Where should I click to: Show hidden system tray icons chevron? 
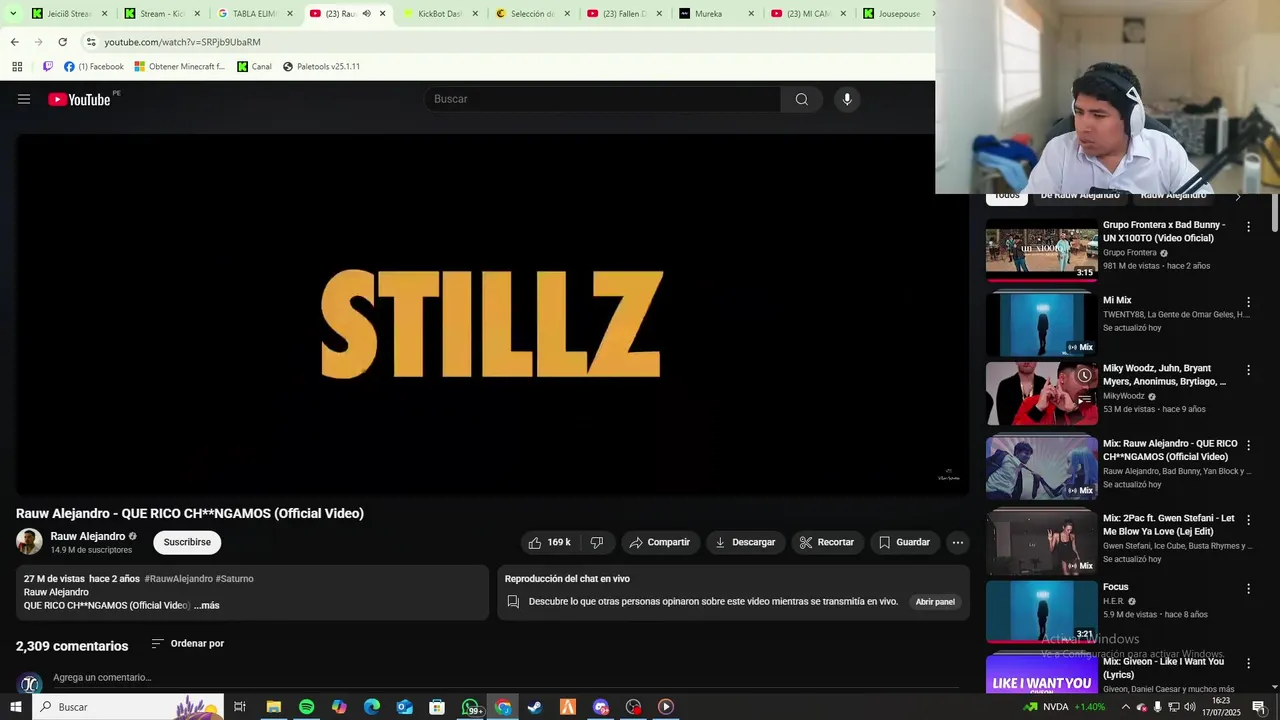(x=1125, y=707)
